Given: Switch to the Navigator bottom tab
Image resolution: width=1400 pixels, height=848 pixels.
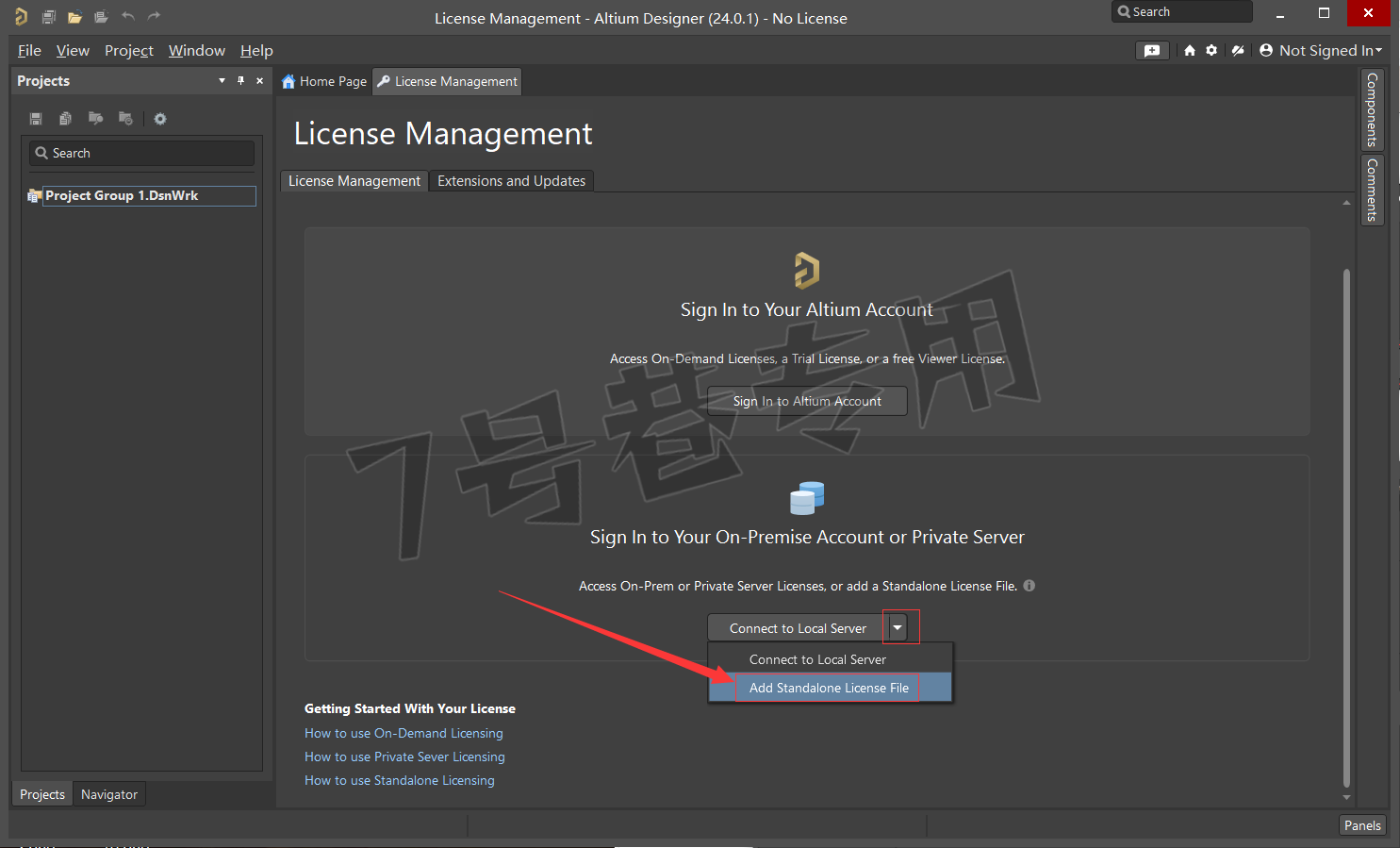Looking at the screenshot, I should click(109, 794).
